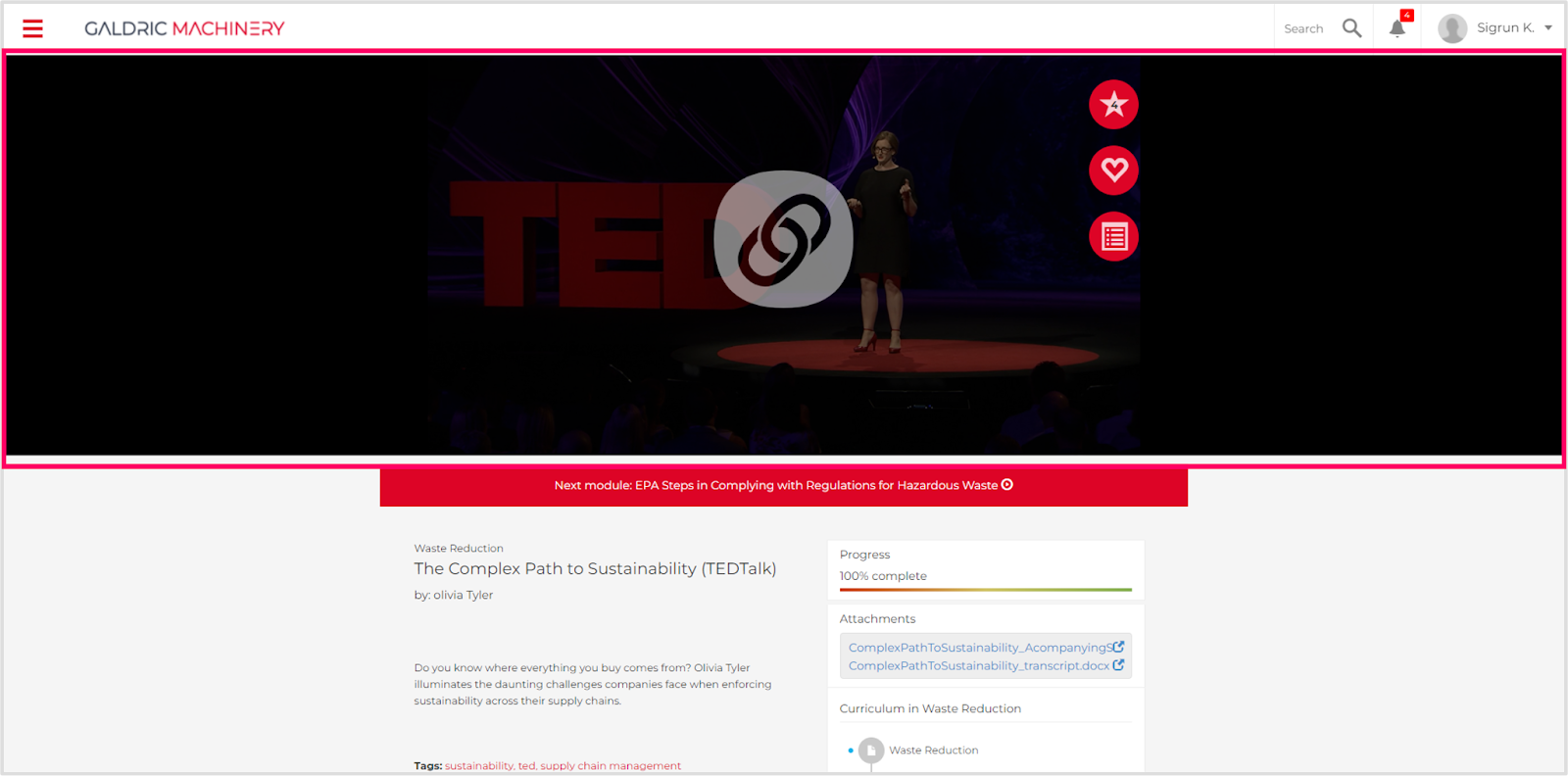
Task: Click the Galdric Machinery logo
Action: (x=184, y=28)
